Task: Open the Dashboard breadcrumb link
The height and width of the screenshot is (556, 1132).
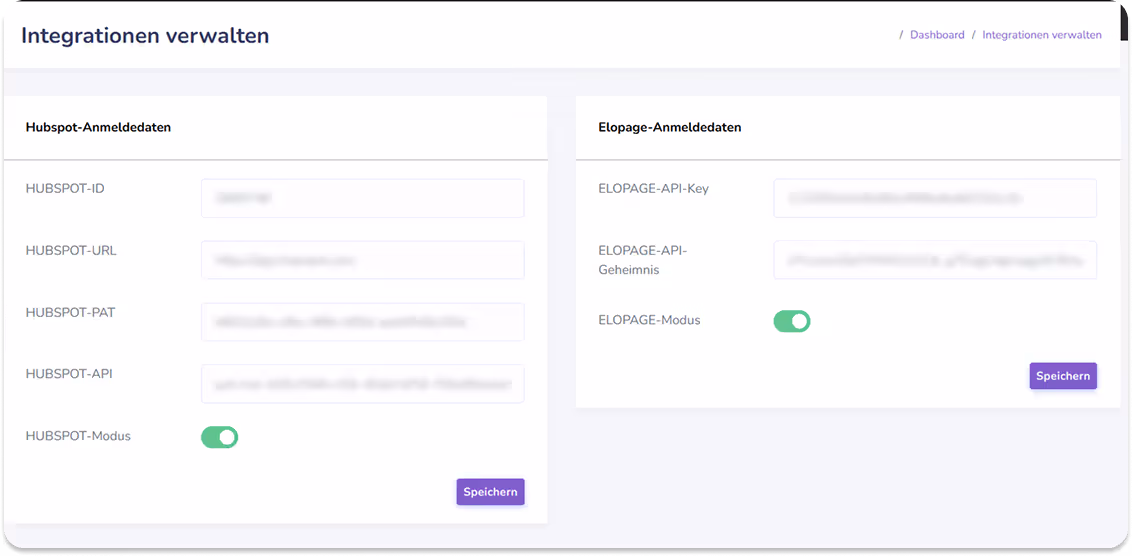Action: point(937,35)
